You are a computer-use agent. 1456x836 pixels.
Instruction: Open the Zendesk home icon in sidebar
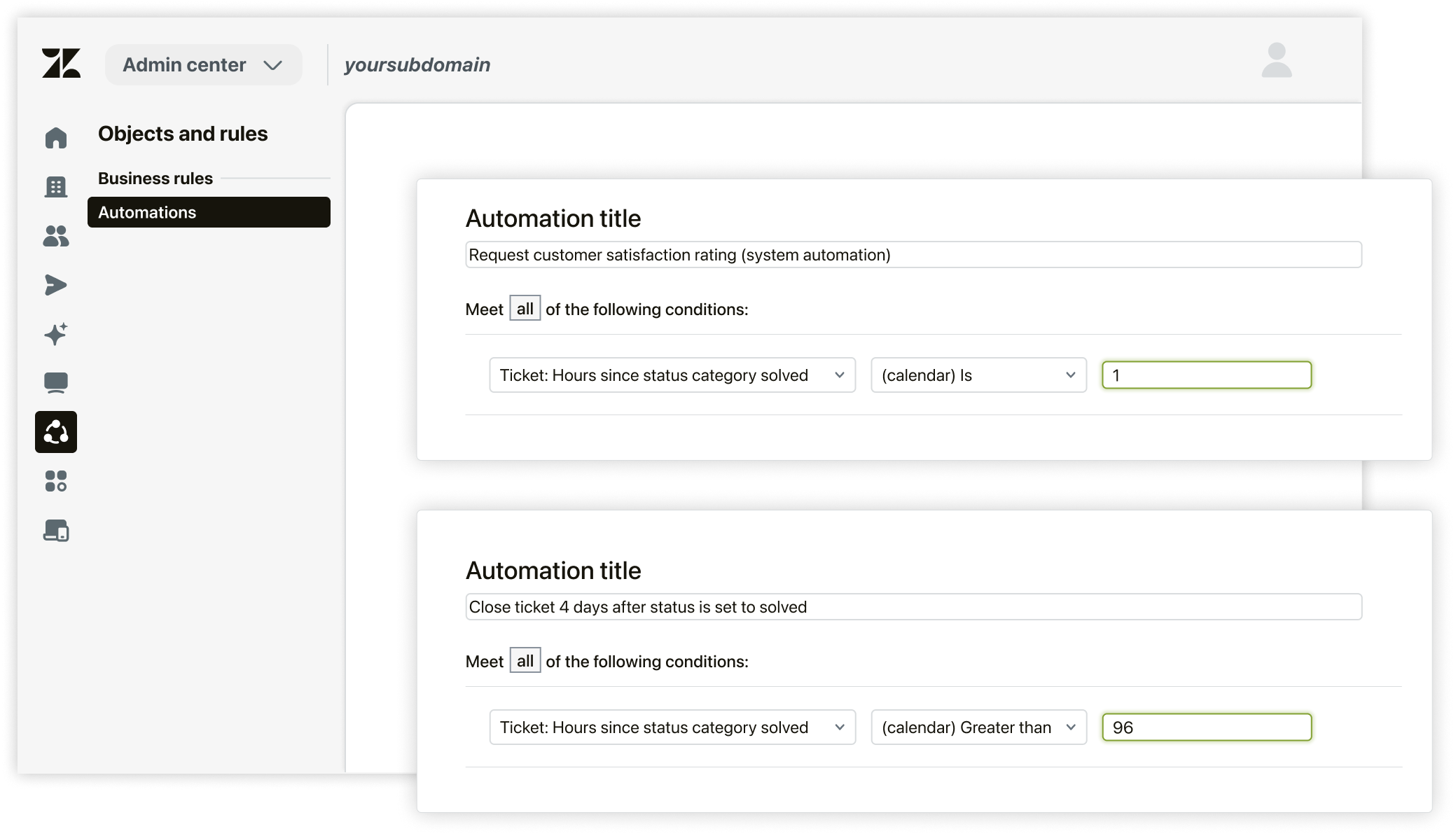(x=56, y=137)
